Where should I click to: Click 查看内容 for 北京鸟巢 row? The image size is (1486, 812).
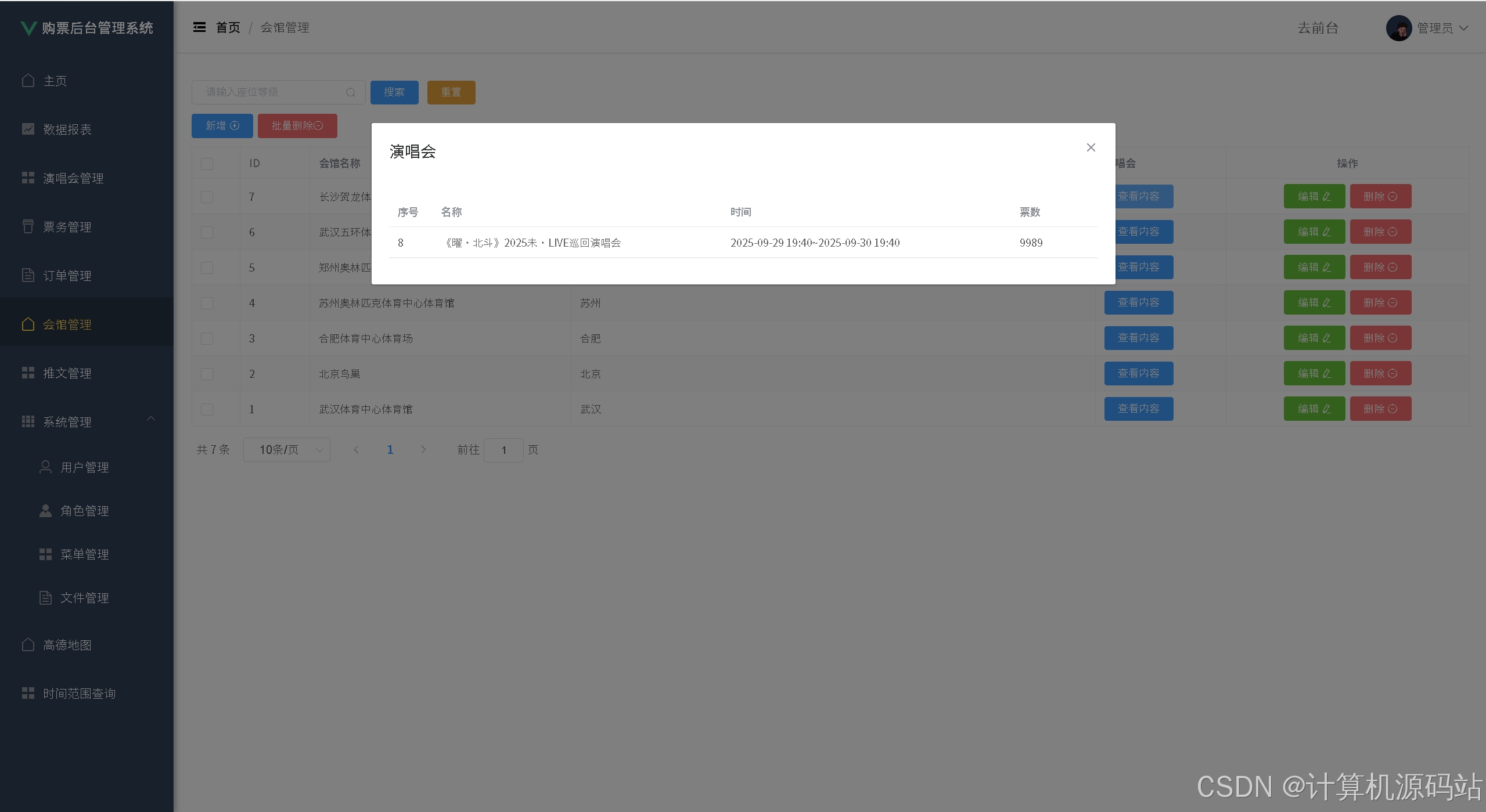[x=1139, y=373]
